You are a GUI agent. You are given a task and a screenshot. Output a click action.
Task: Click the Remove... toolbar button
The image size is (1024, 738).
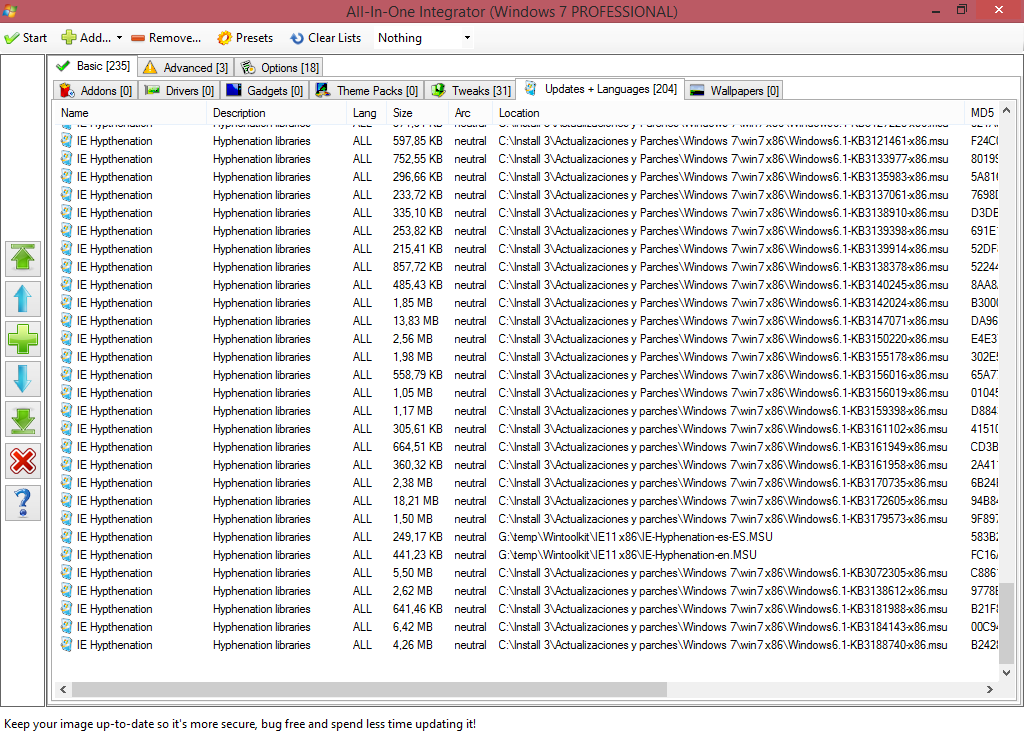click(x=166, y=38)
